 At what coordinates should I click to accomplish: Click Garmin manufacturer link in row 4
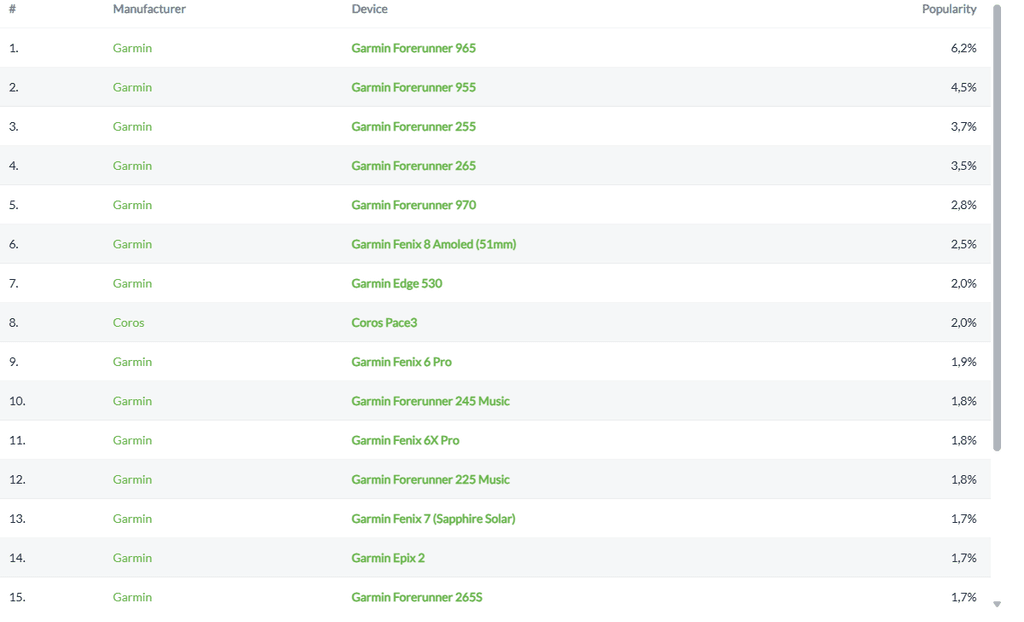click(x=132, y=165)
